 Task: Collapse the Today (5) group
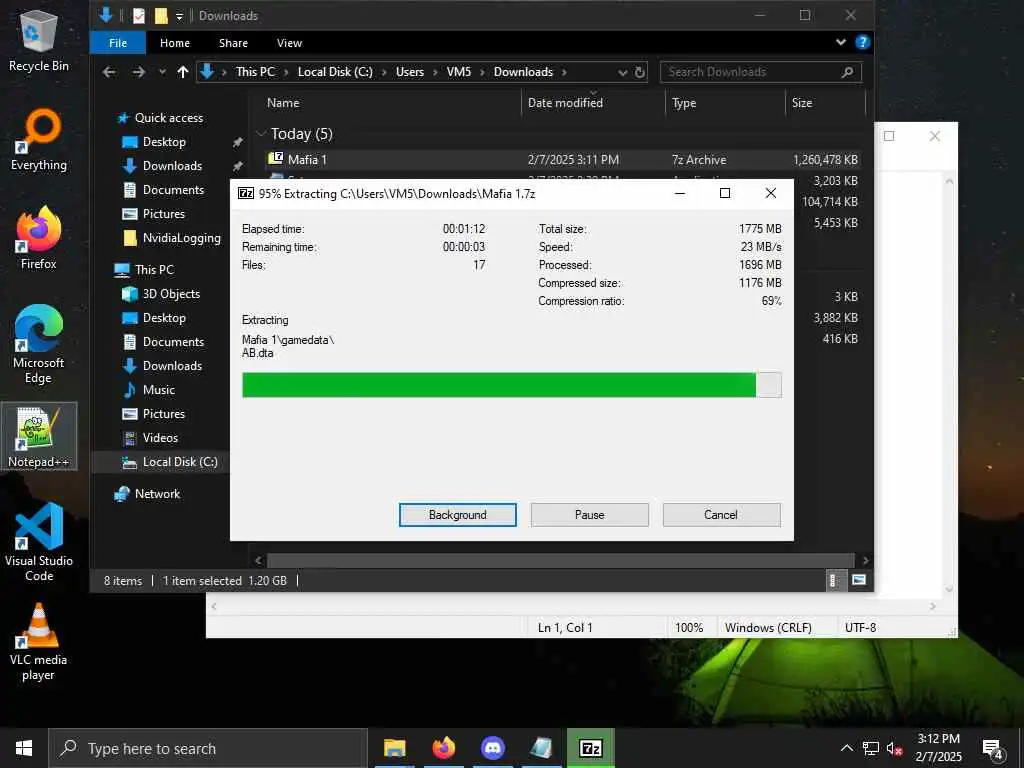point(262,134)
